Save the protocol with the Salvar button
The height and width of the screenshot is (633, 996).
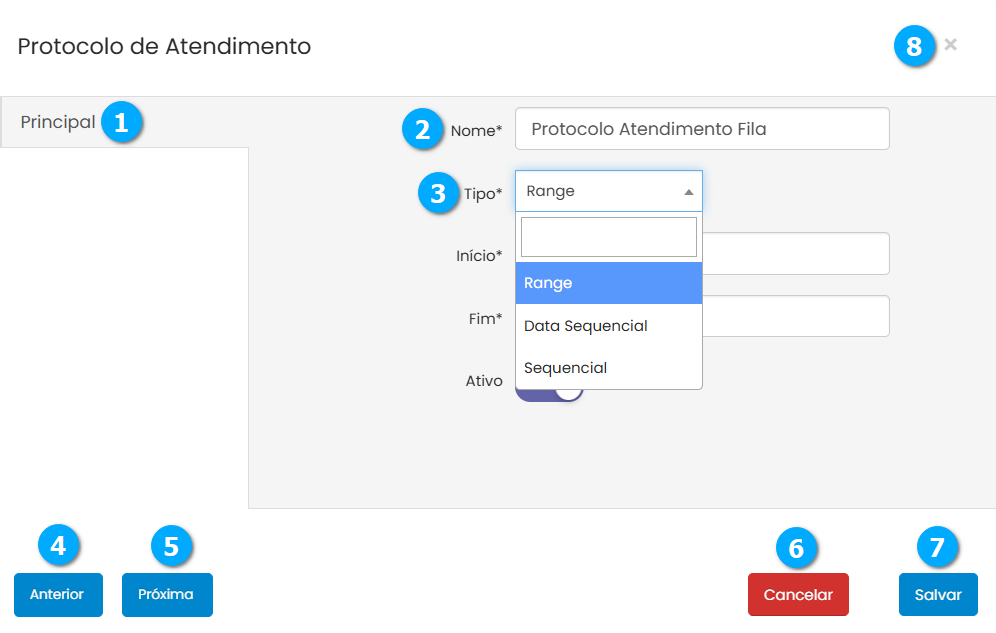pos(937,594)
